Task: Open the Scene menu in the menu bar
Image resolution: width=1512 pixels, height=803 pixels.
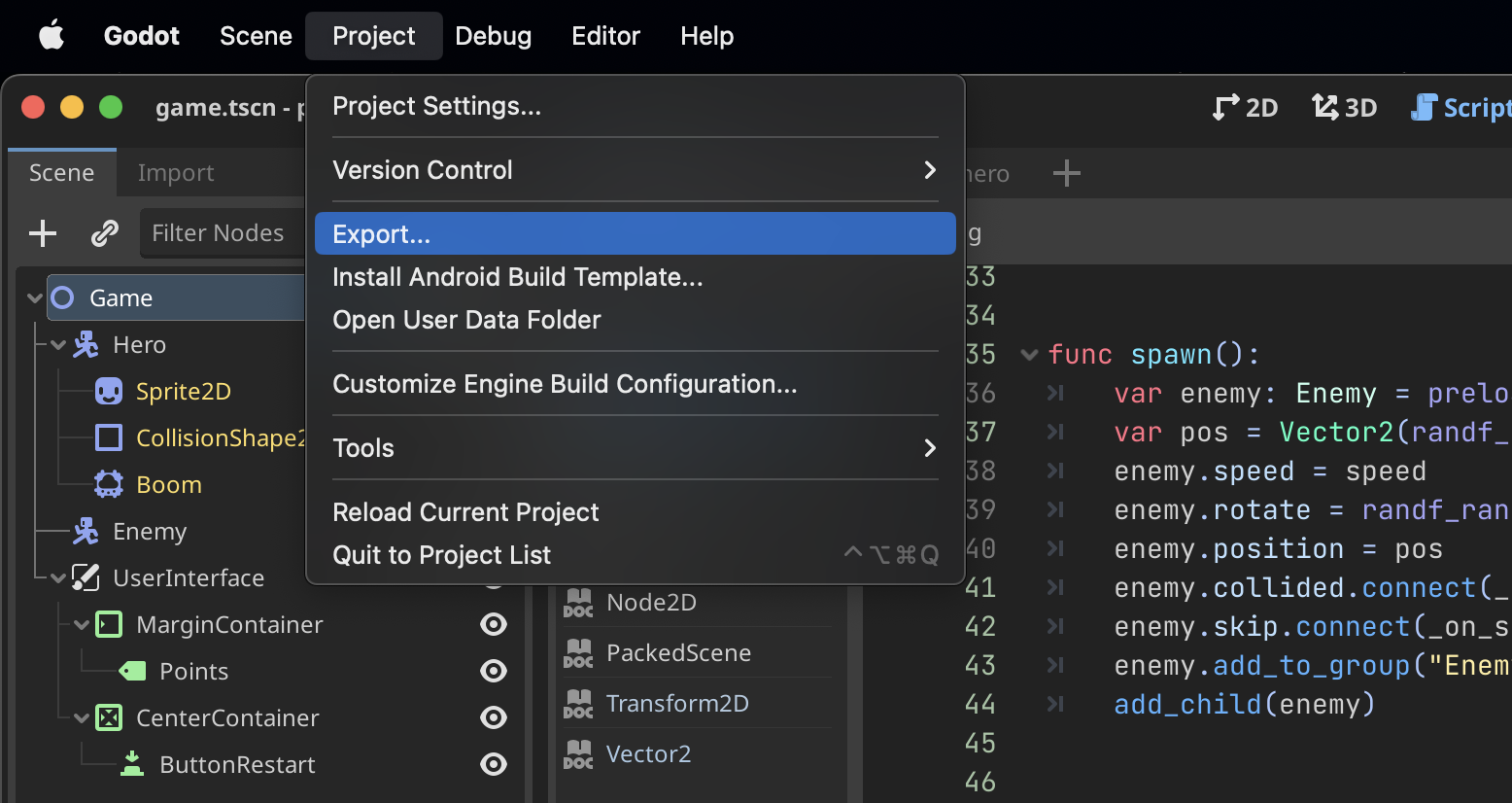Action: tap(256, 36)
